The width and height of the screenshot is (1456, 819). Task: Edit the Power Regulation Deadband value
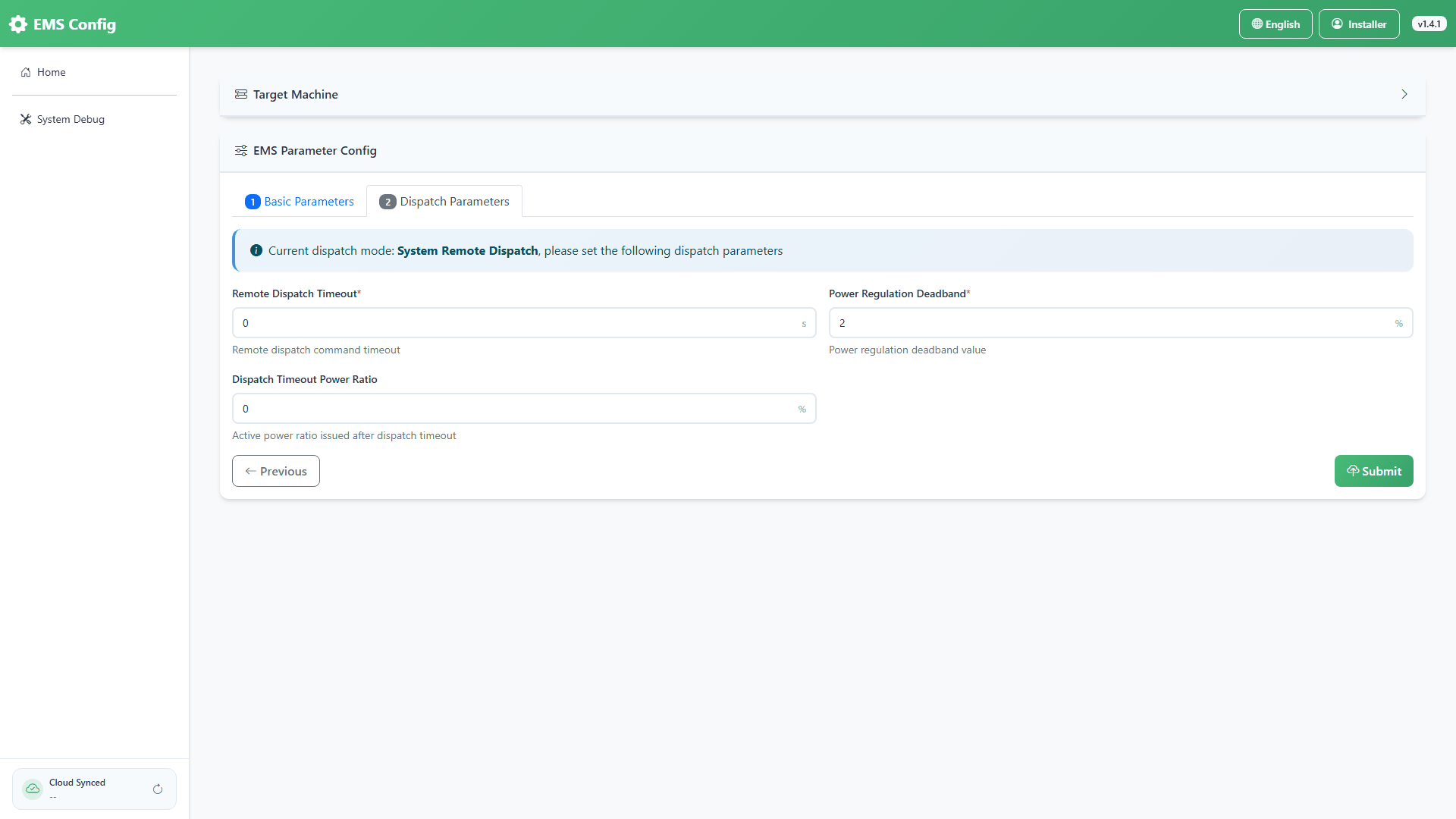coord(1121,323)
